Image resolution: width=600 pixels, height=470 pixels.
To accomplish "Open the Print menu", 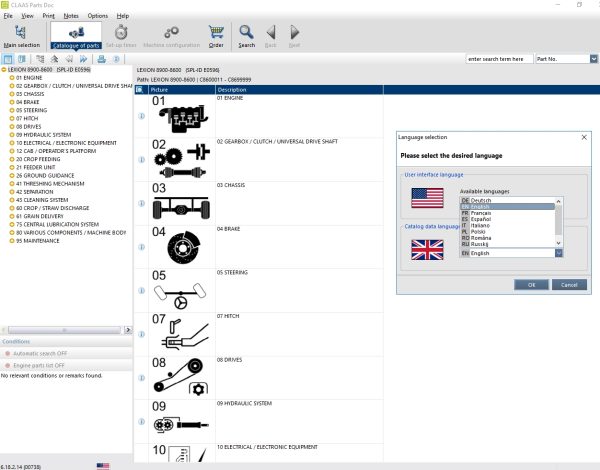I will pyautogui.click(x=49, y=16).
